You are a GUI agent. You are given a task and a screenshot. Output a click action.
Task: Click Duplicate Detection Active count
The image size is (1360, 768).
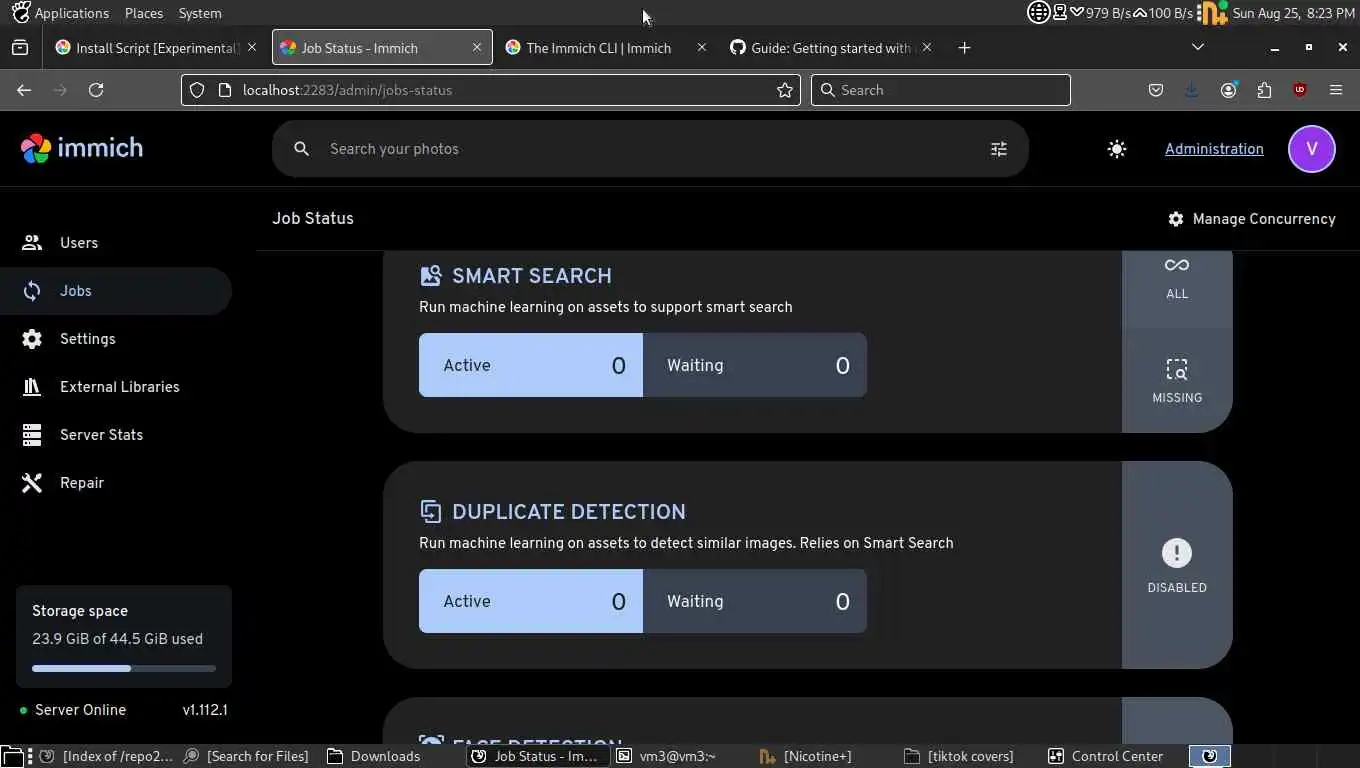click(531, 601)
